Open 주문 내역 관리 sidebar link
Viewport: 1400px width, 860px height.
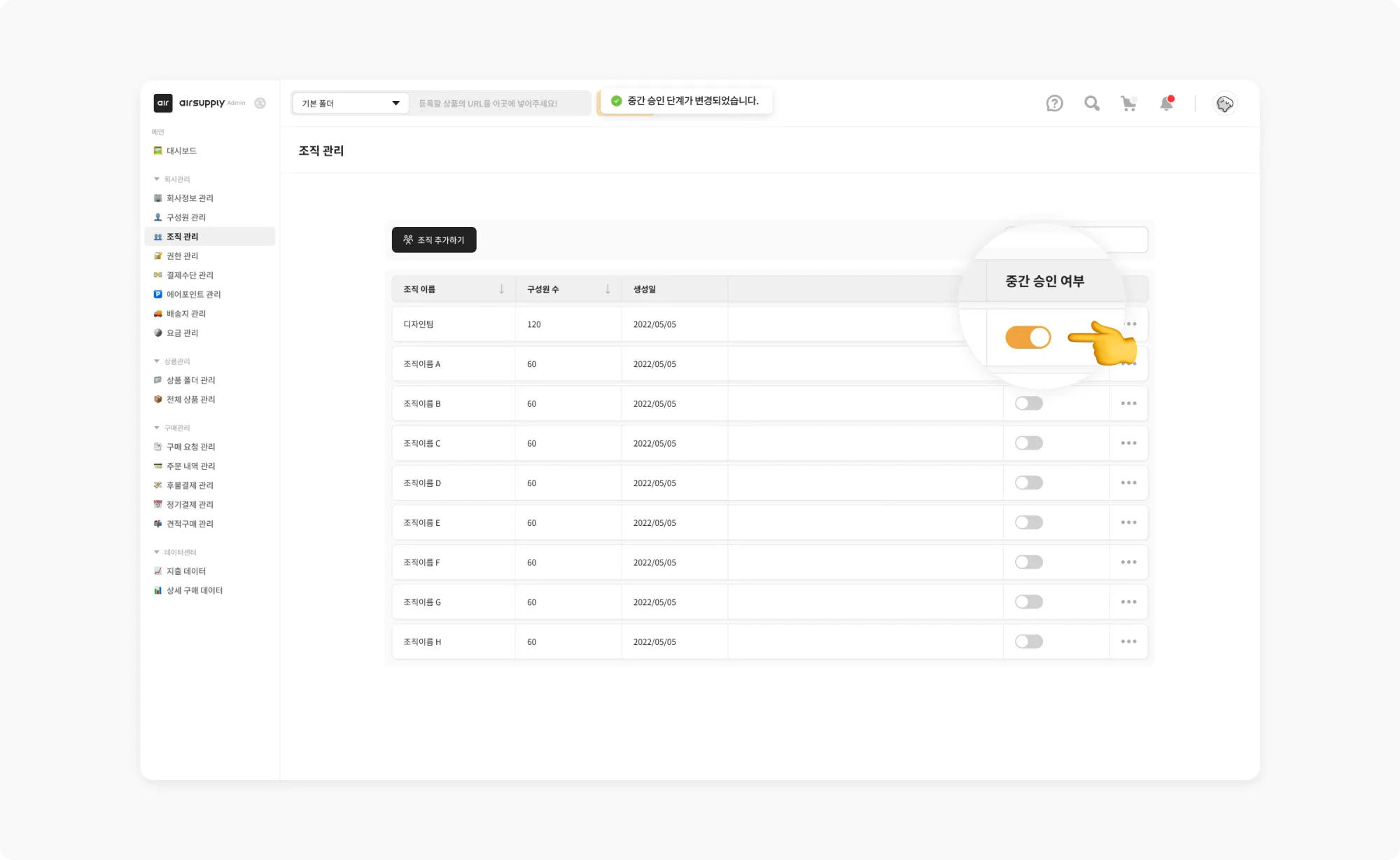tap(190, 466)
